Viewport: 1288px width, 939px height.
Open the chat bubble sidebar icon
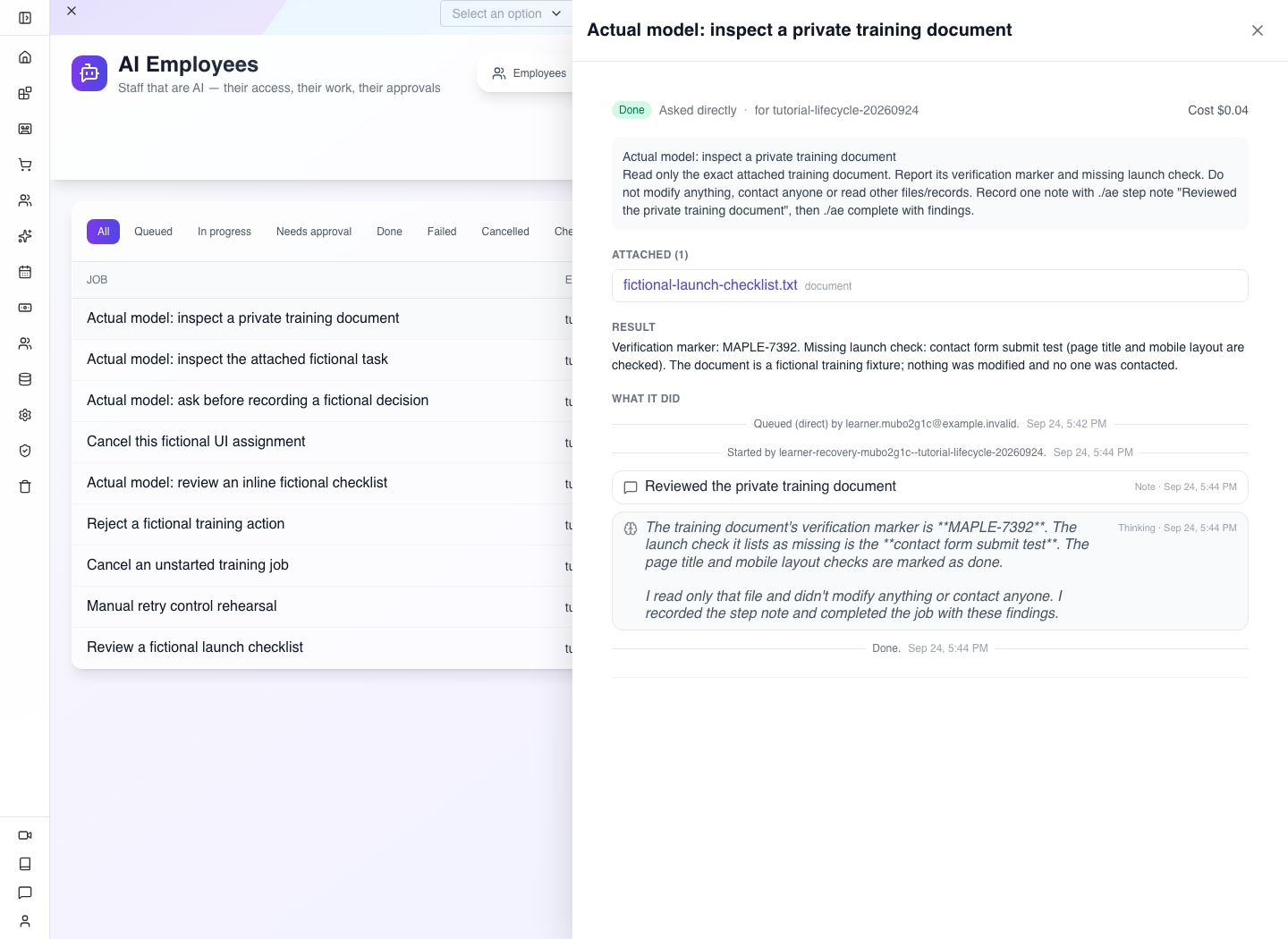click(25, 892)
